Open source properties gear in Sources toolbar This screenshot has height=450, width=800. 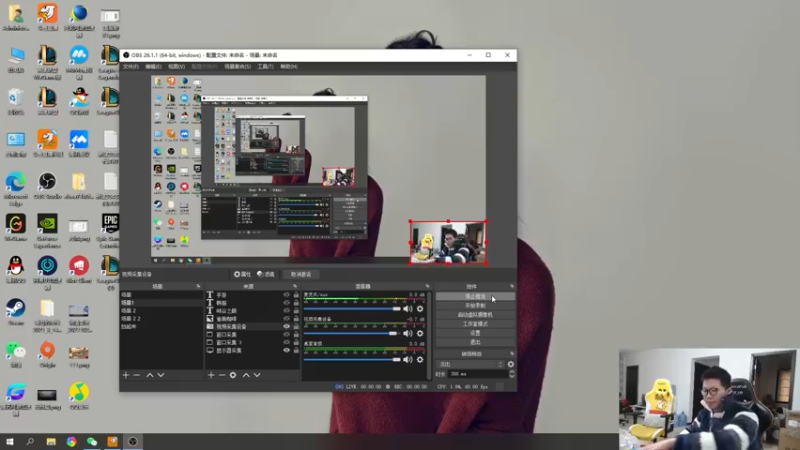[233, 375]
